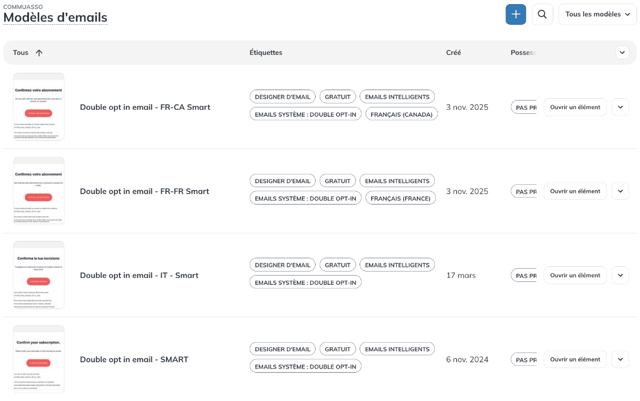
Task: Select the 'Français (Canada)' tag
Action: click(x=401, y=114)
